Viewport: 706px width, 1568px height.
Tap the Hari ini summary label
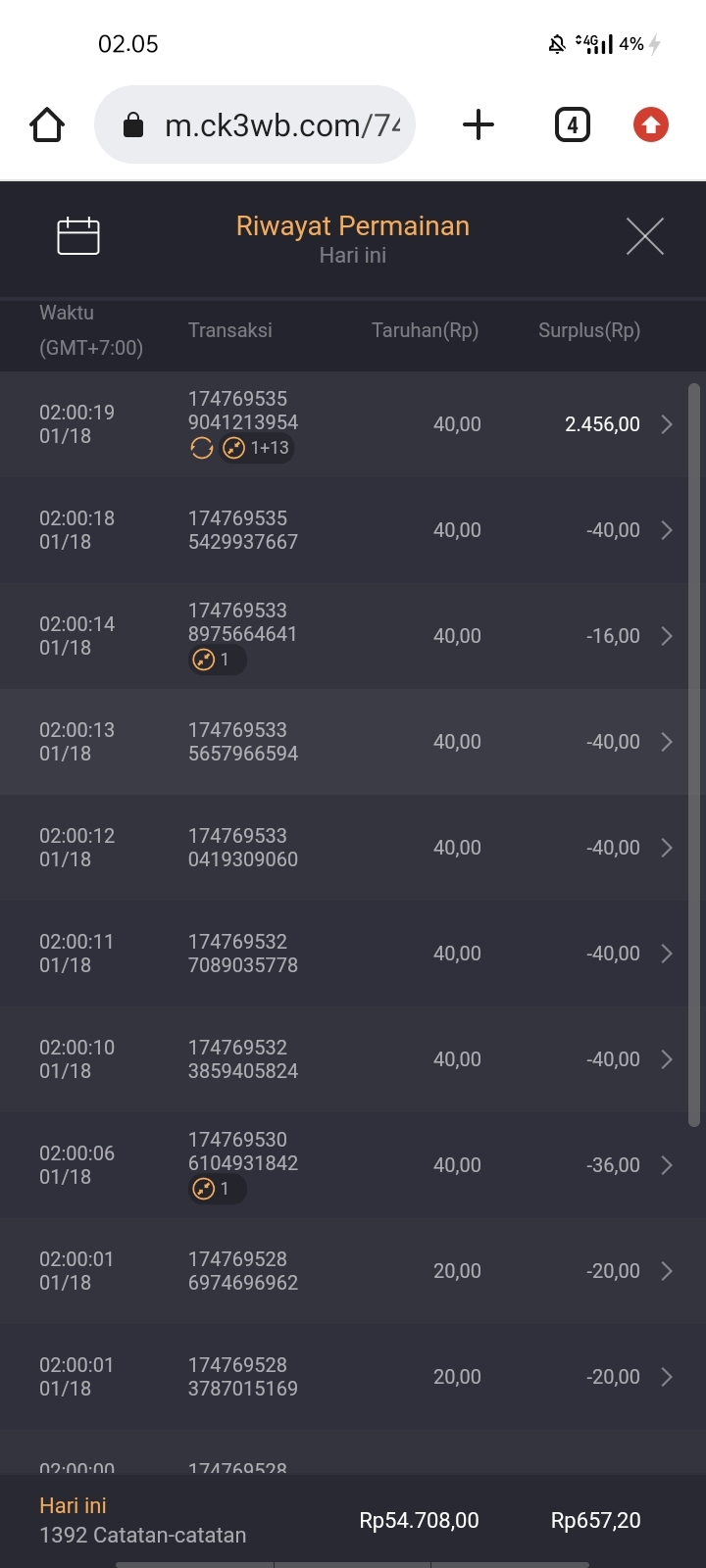(x=74, y=1506)
